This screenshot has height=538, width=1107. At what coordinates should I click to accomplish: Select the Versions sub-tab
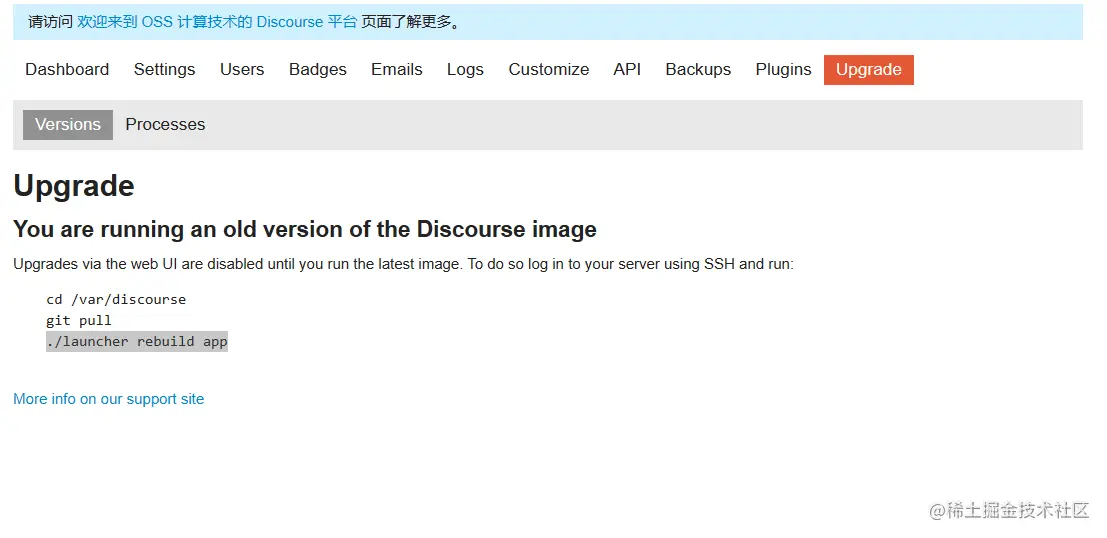(68, 125)
